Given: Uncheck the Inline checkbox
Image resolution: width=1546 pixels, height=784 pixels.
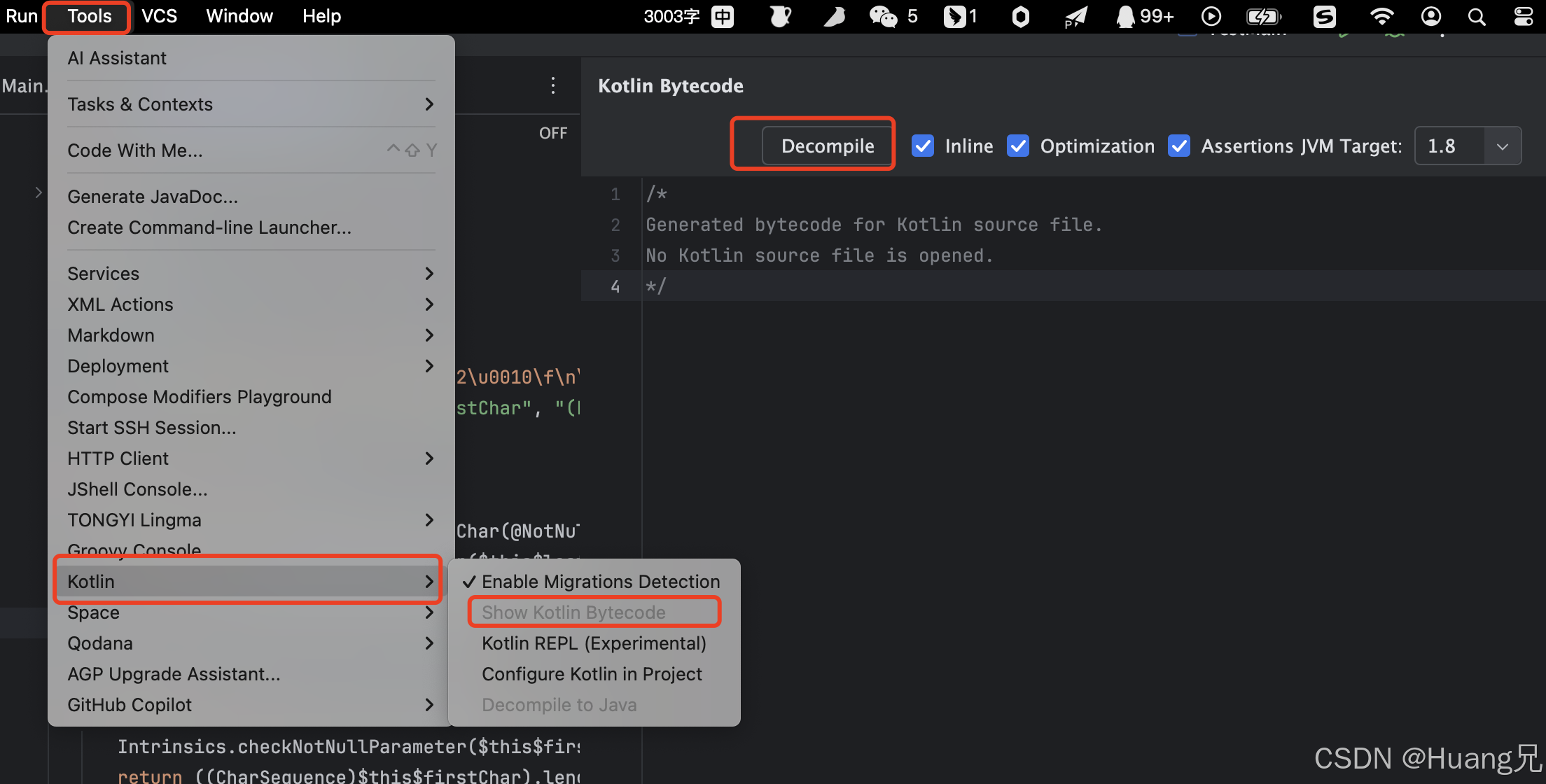Looking at the screenshot, I should pyautogui.click(x=923, y=146).
